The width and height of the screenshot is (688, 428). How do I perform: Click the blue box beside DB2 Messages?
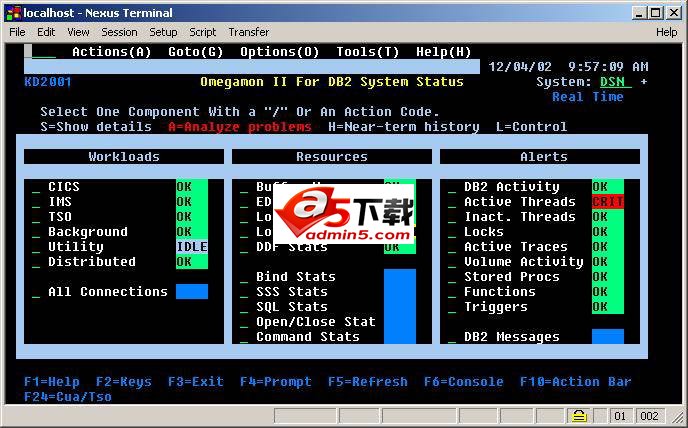607,337
